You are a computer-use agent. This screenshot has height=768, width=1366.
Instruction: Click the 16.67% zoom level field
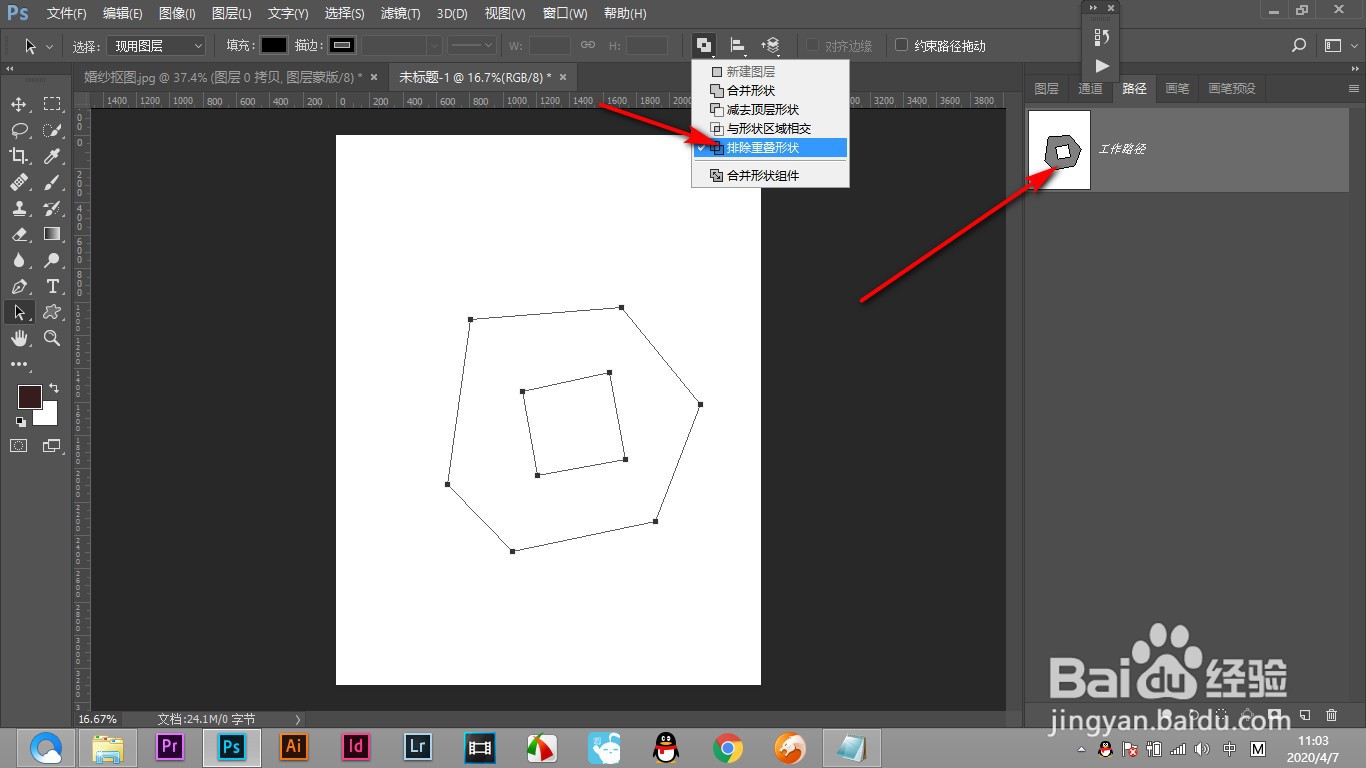[97, 719]
